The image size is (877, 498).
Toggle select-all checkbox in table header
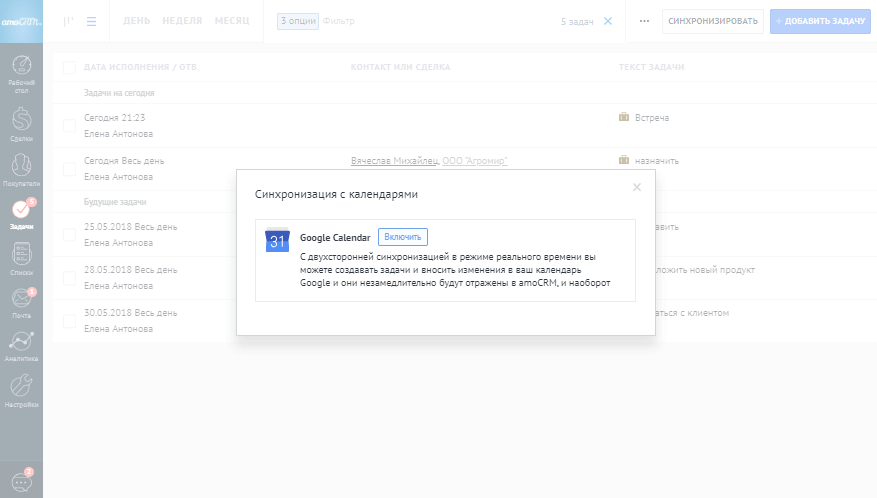(x=69, y=67)
